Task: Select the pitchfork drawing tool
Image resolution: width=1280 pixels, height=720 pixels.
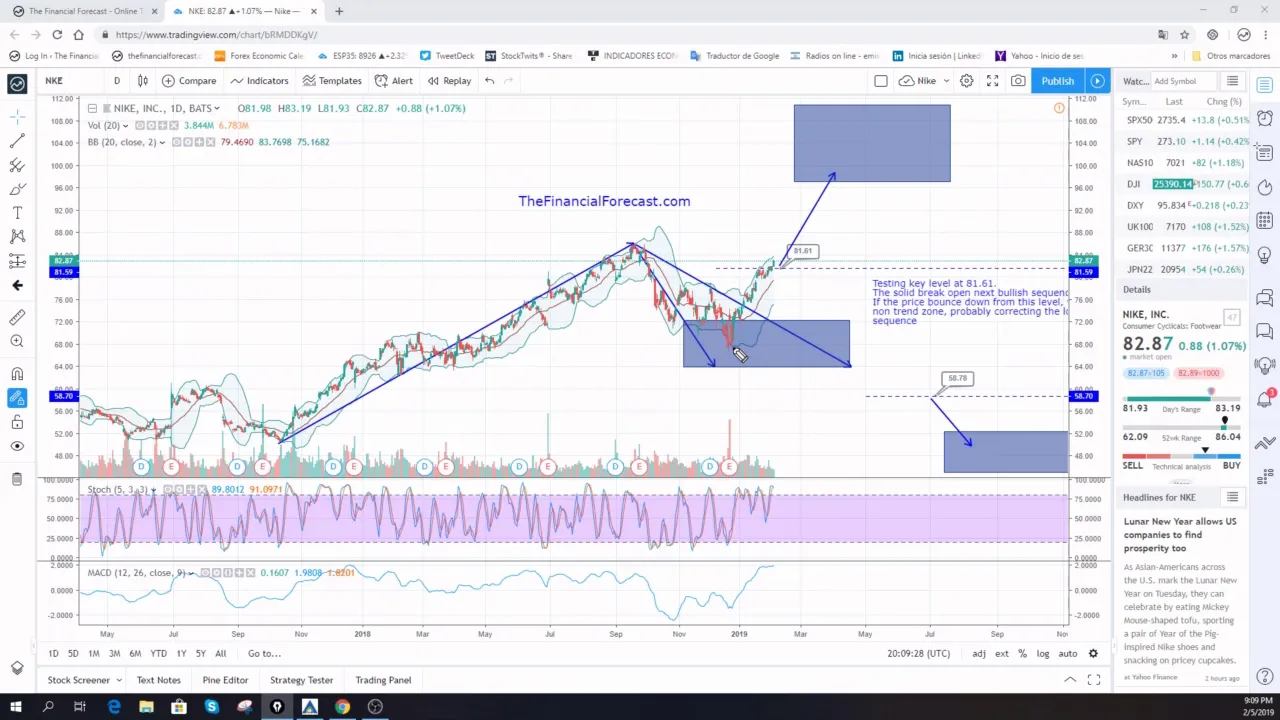Action: (x=17, y=165)
